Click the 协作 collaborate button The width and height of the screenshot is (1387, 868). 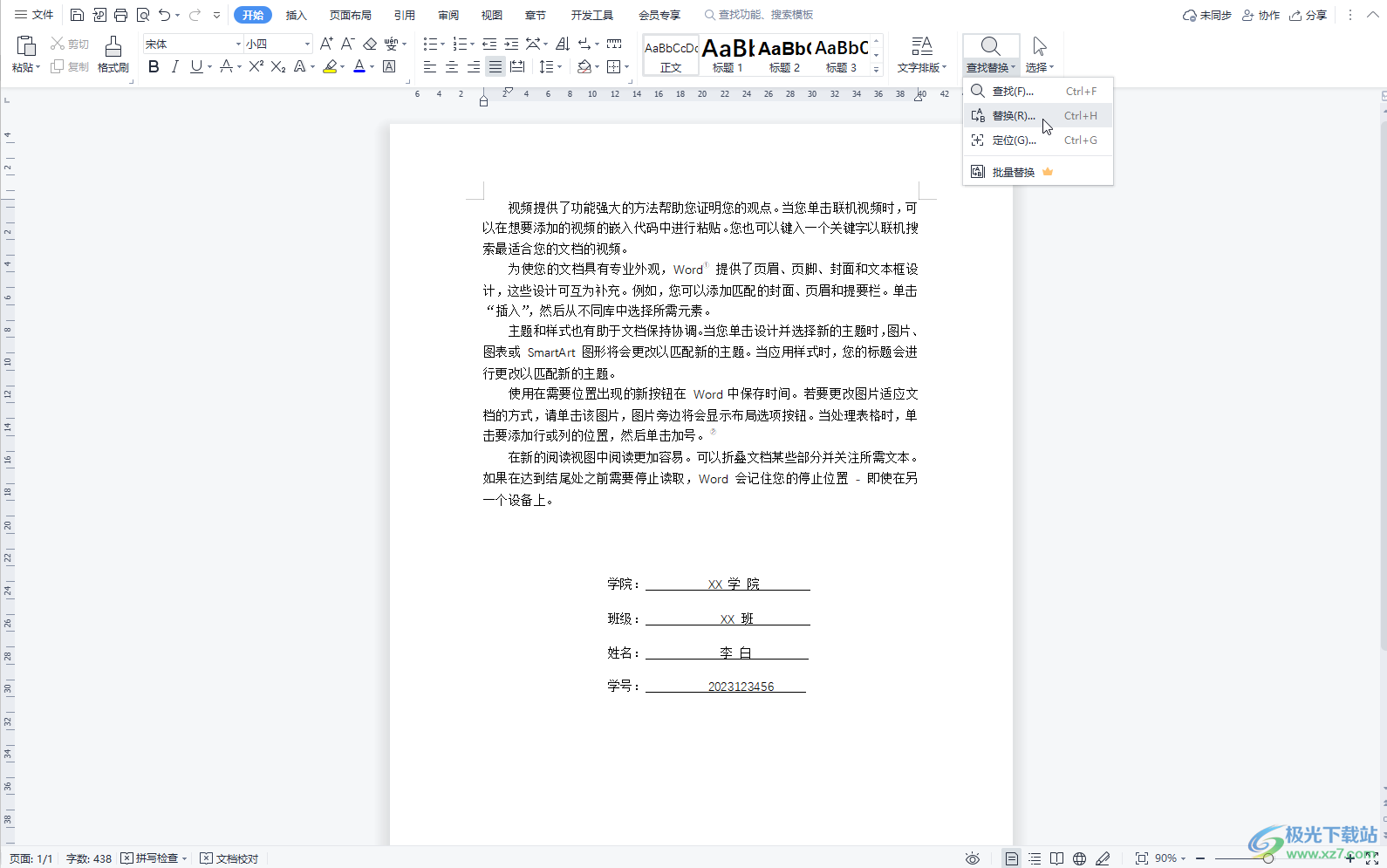1261,15
